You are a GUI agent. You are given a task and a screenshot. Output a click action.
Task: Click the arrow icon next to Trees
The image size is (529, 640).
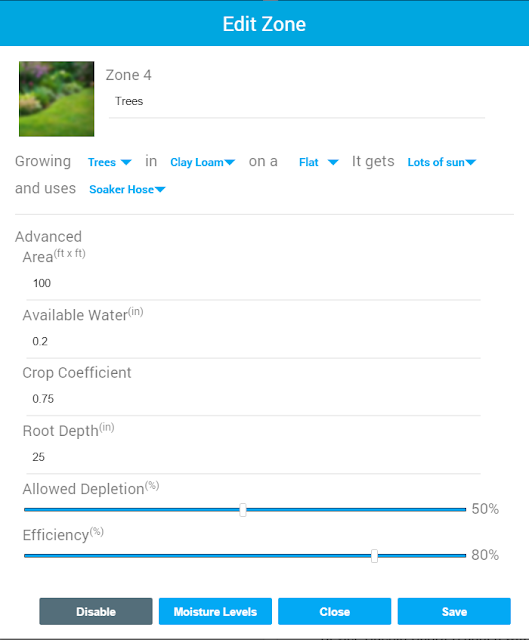tap(126, 162)
